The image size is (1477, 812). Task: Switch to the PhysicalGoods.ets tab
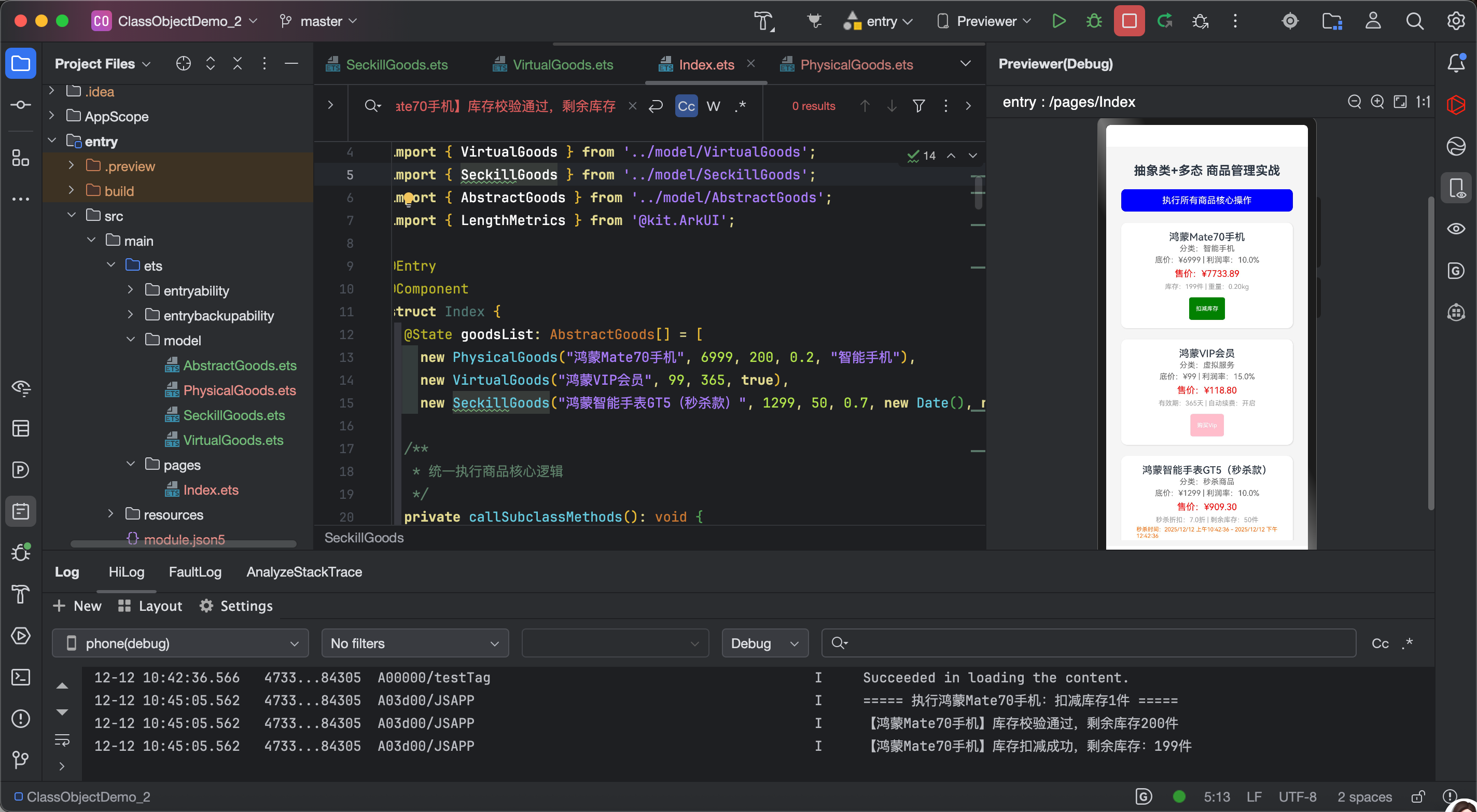click(856, 65)
